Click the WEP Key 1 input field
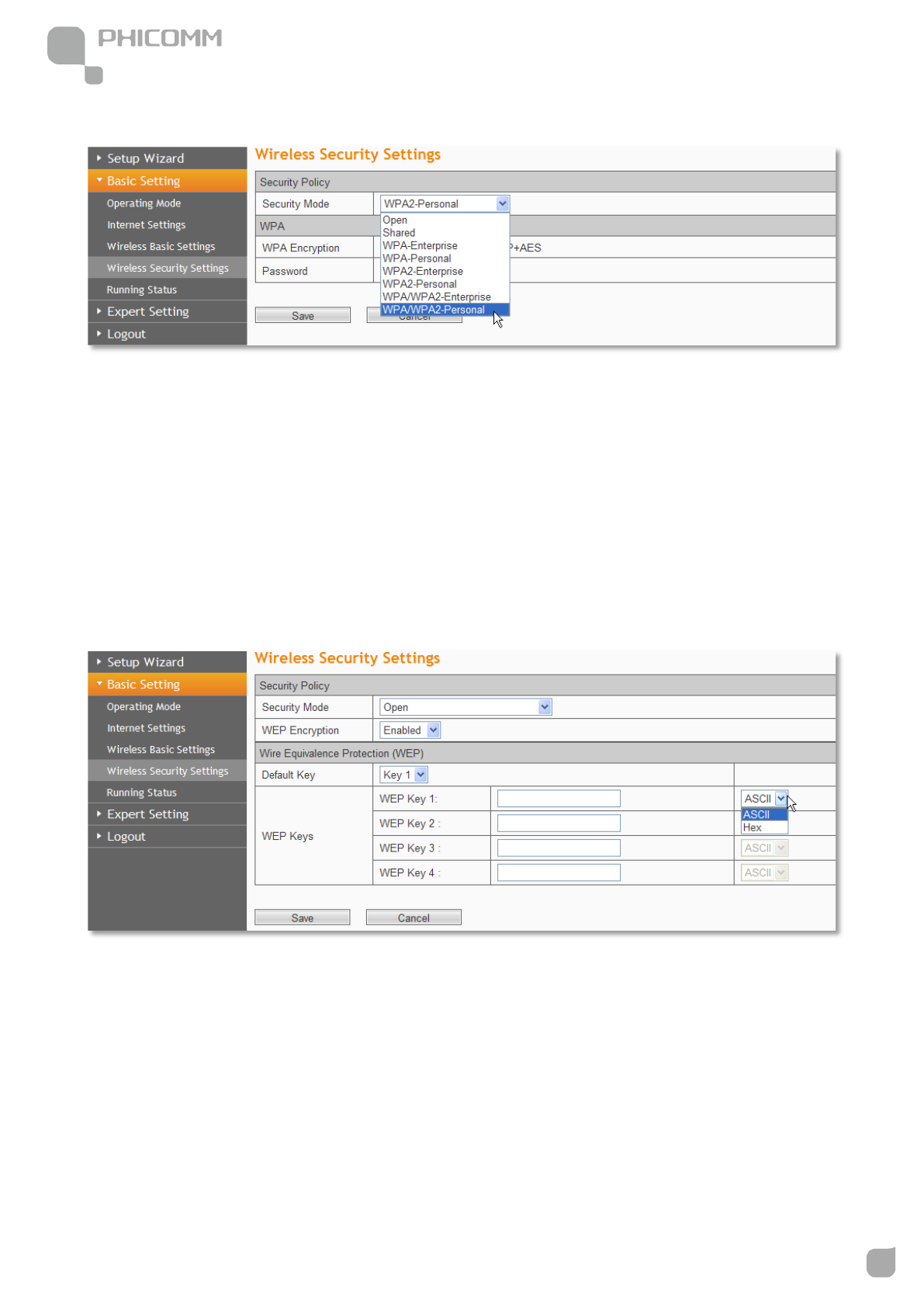 pos(559,799)
